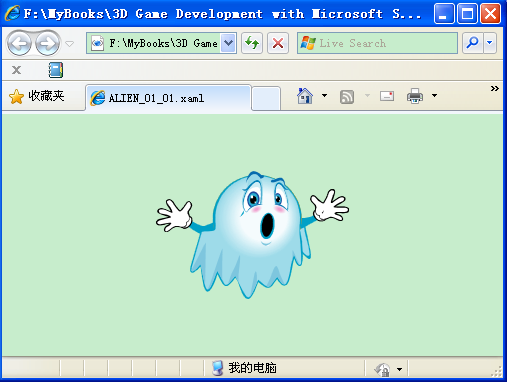Click the Refresh page icon
The height and width of the screenshot is (382, 507).
click(x=252, y=43)
